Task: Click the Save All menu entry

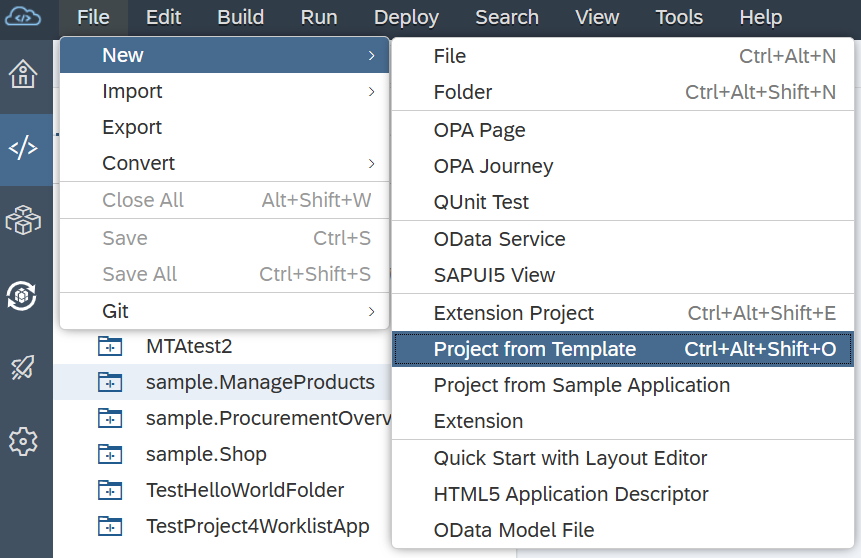Action: (225, 274)
